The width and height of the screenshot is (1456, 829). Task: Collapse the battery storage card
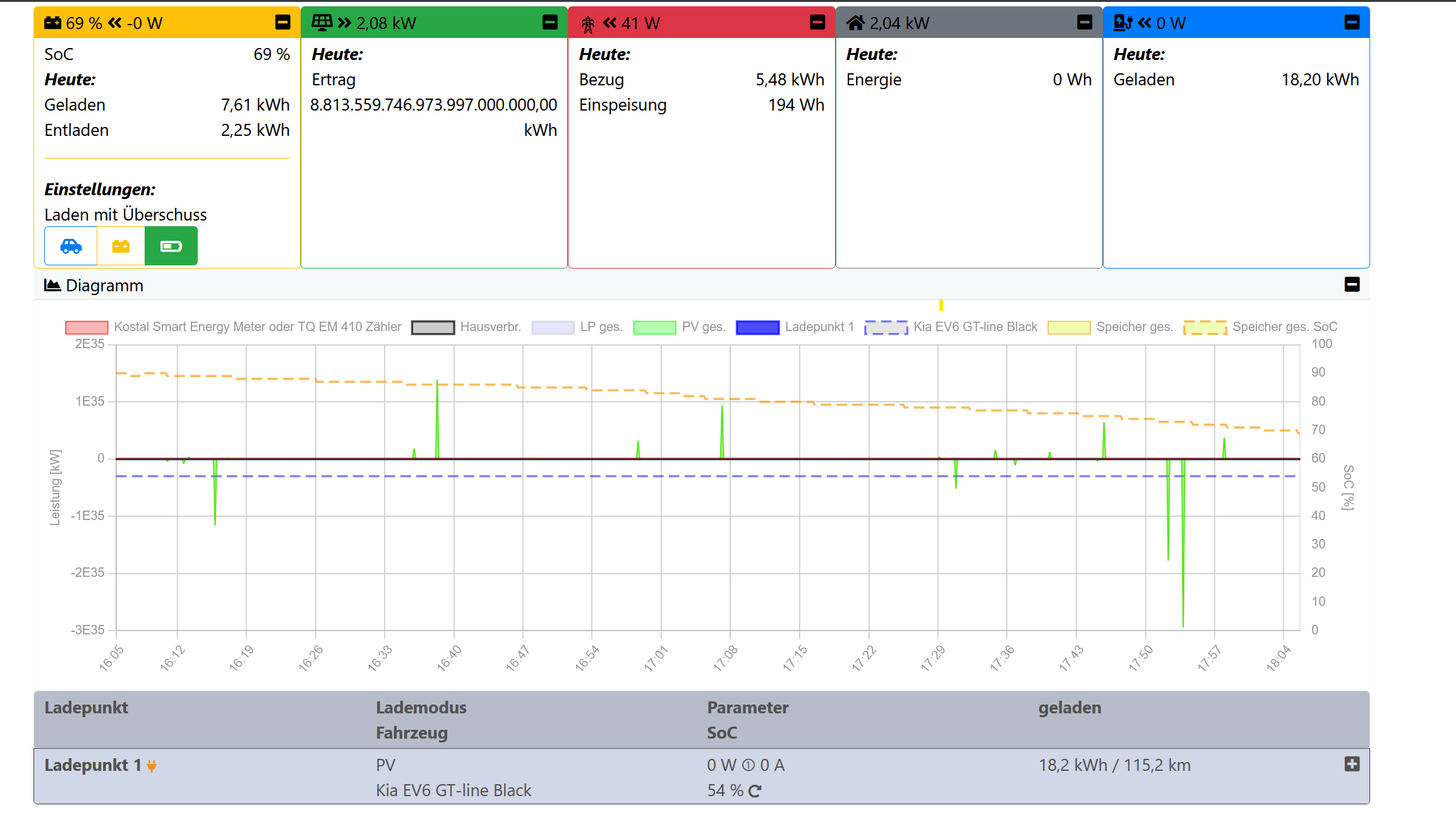tap(282, 22)
